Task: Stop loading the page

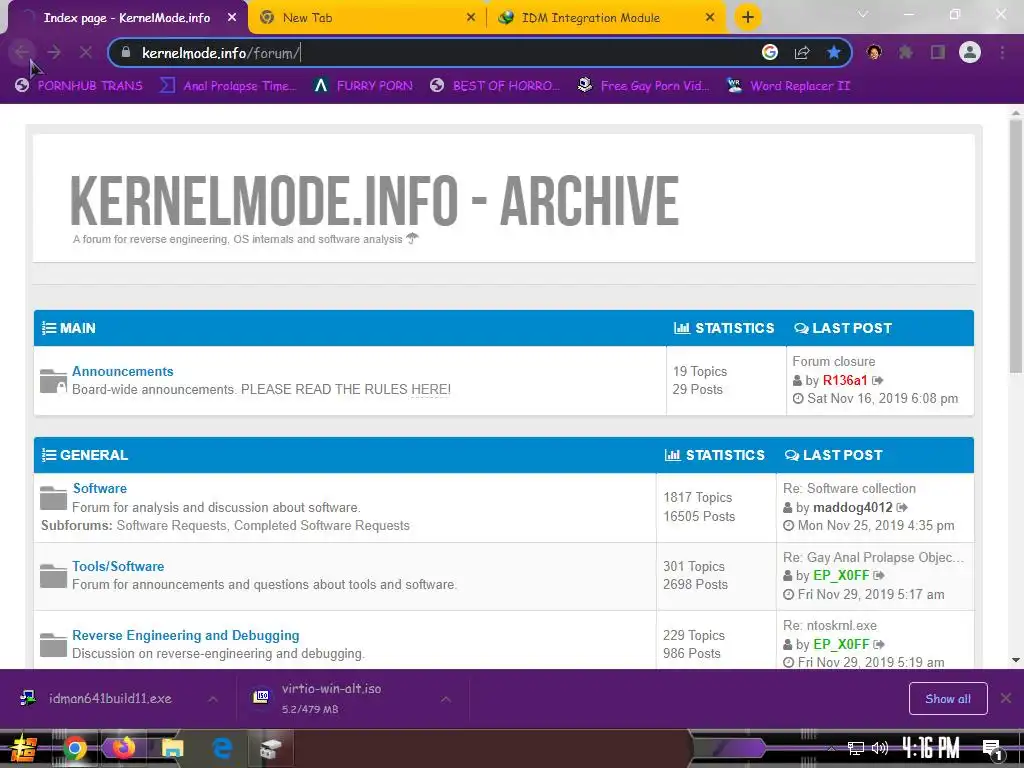Action: click(x=86, y=52)
